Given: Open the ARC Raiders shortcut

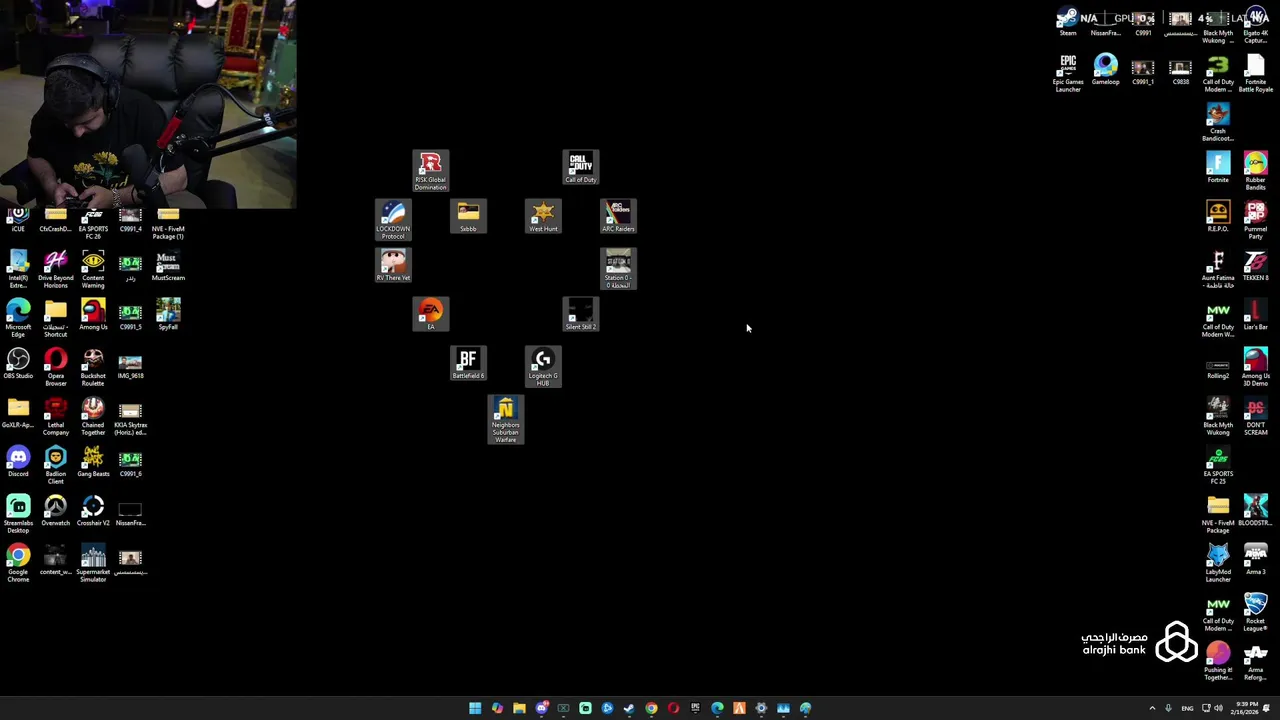Looking at the screenshot, I should (x=618, y=216).
